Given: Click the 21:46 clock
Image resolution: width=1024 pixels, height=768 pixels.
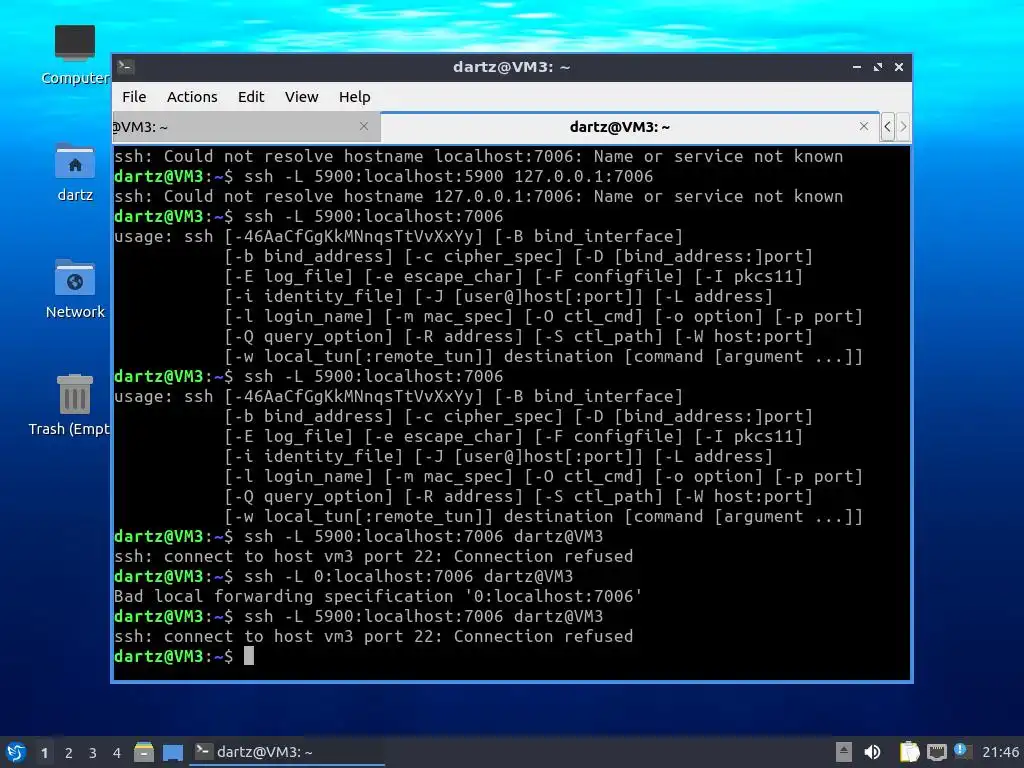Looking at the screenshot, I should tap(1000, 752).
